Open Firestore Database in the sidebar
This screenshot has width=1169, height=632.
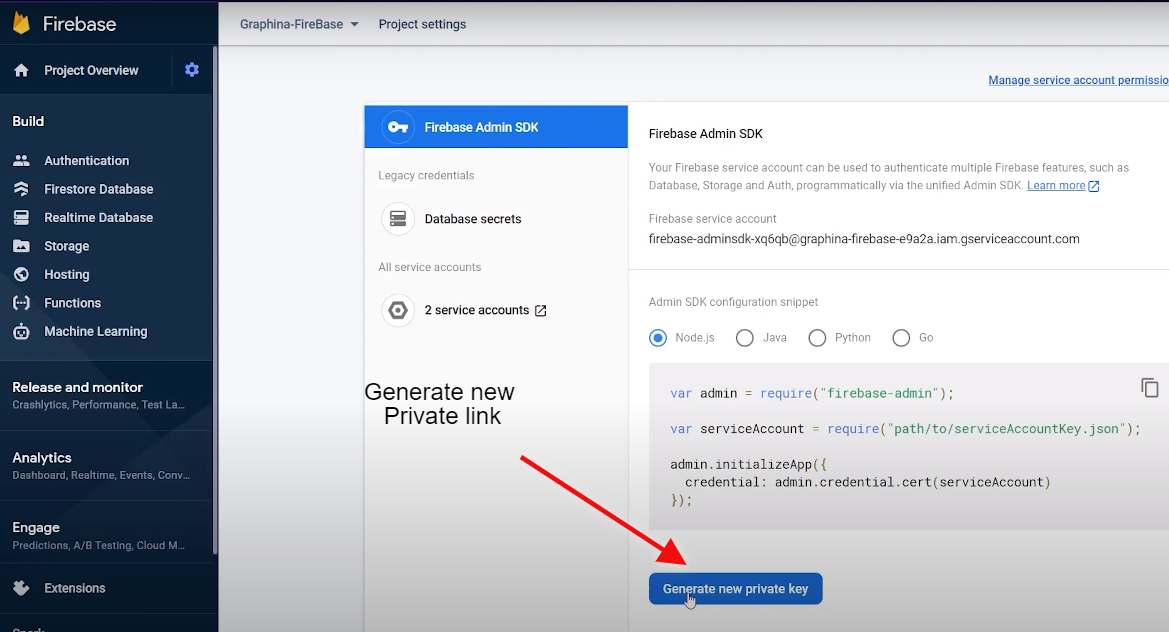[x=98, y=189]
